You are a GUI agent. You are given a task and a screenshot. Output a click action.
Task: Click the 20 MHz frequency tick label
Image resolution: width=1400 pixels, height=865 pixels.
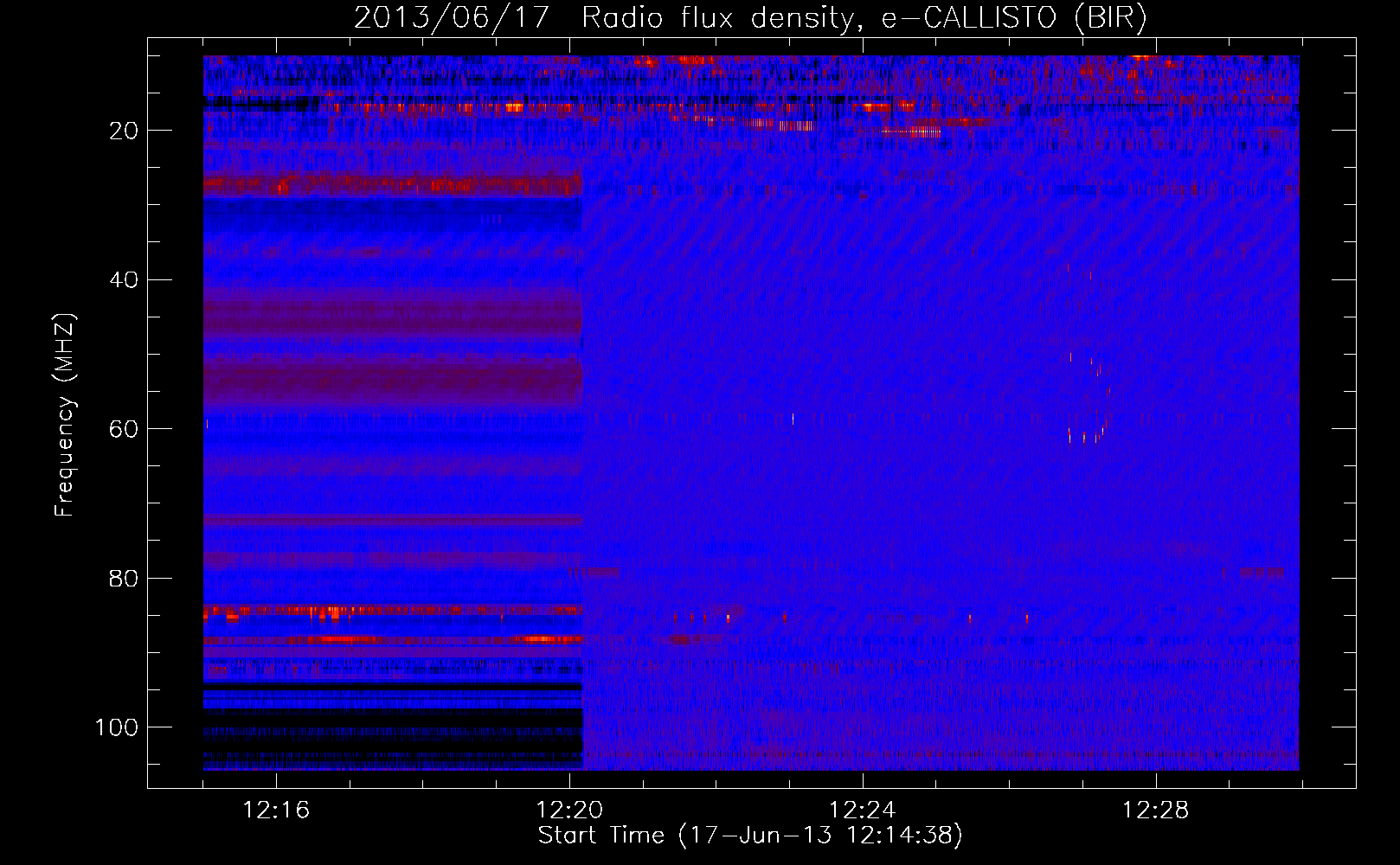click(123, 131)
